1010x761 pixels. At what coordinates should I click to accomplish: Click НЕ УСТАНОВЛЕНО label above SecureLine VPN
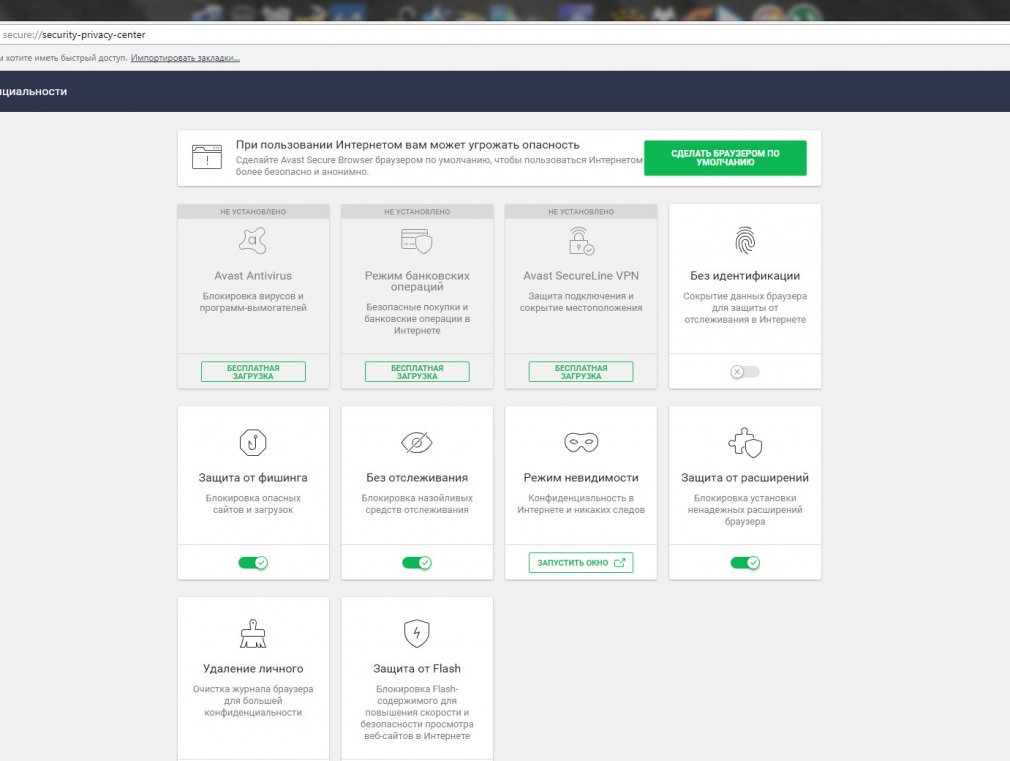point(581,211)
